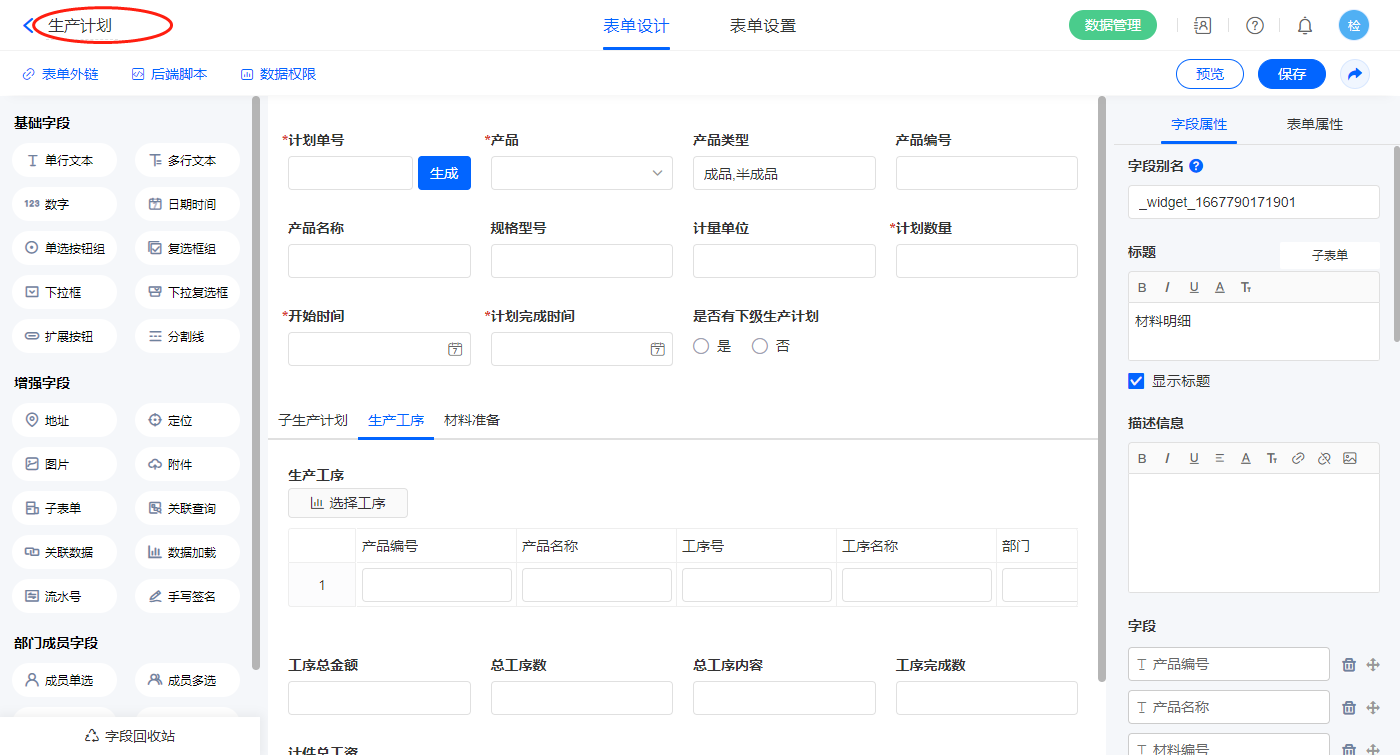Select the 否 radio option
Image resolution: width=1400 pixels, height=755 pixels.
tap(760, 346)
